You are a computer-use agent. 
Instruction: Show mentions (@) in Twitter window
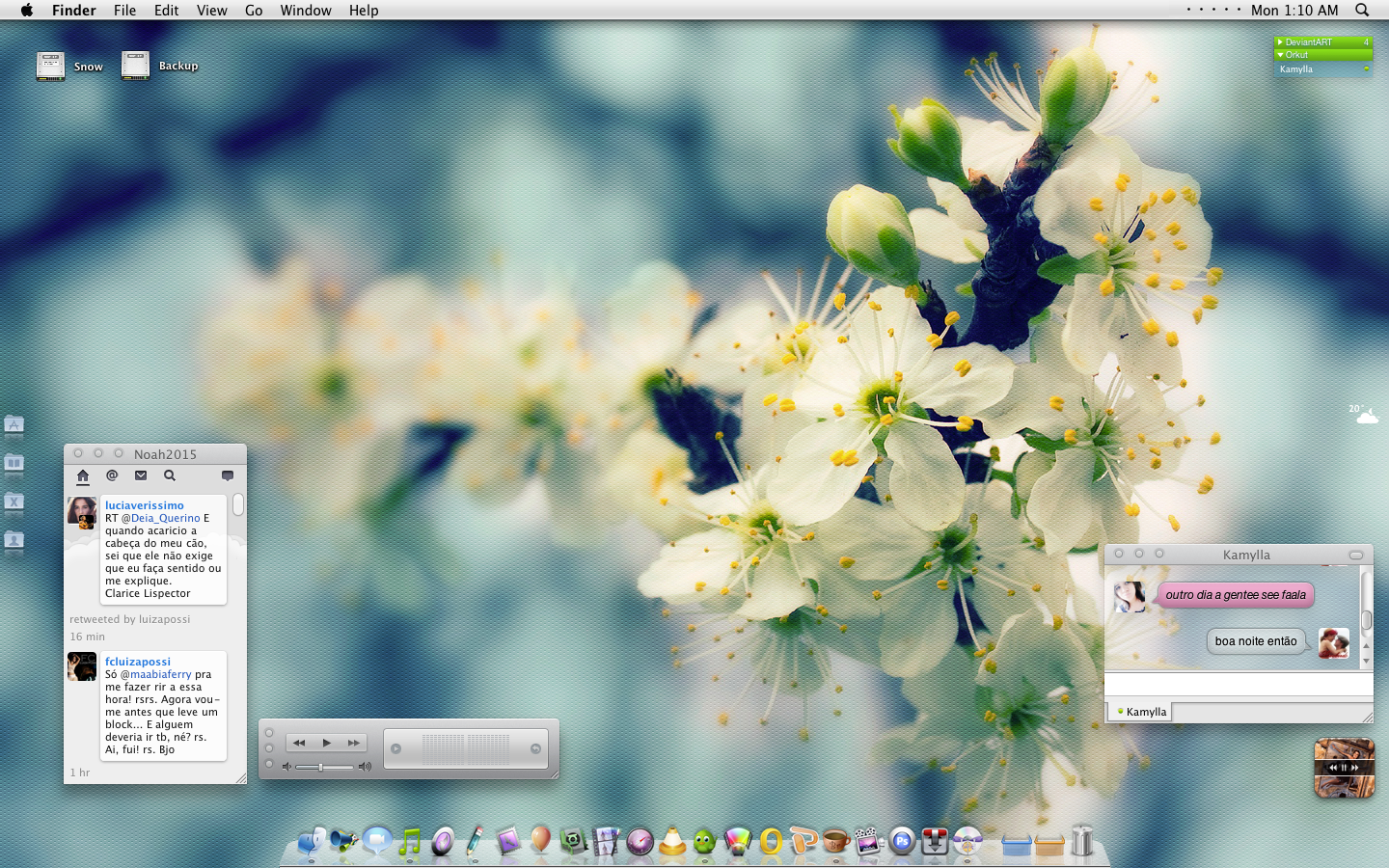112,475
